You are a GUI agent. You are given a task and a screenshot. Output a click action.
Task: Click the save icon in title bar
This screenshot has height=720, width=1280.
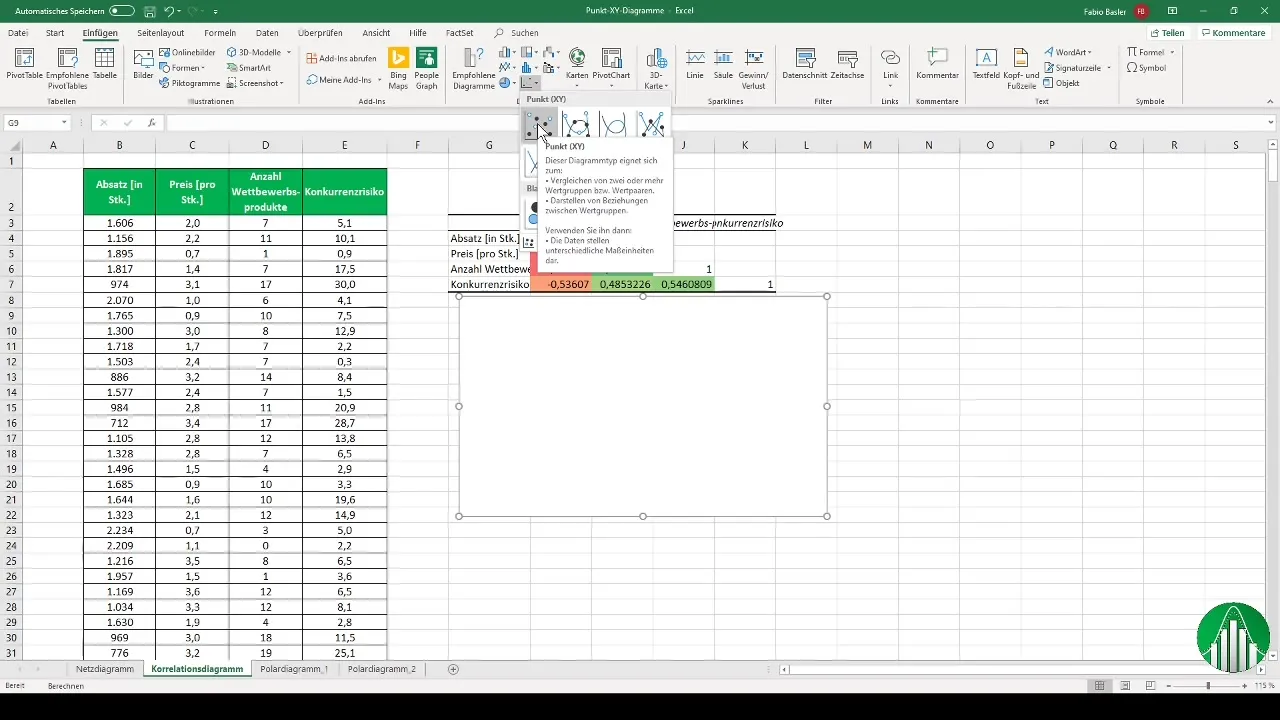pos(148,10)
